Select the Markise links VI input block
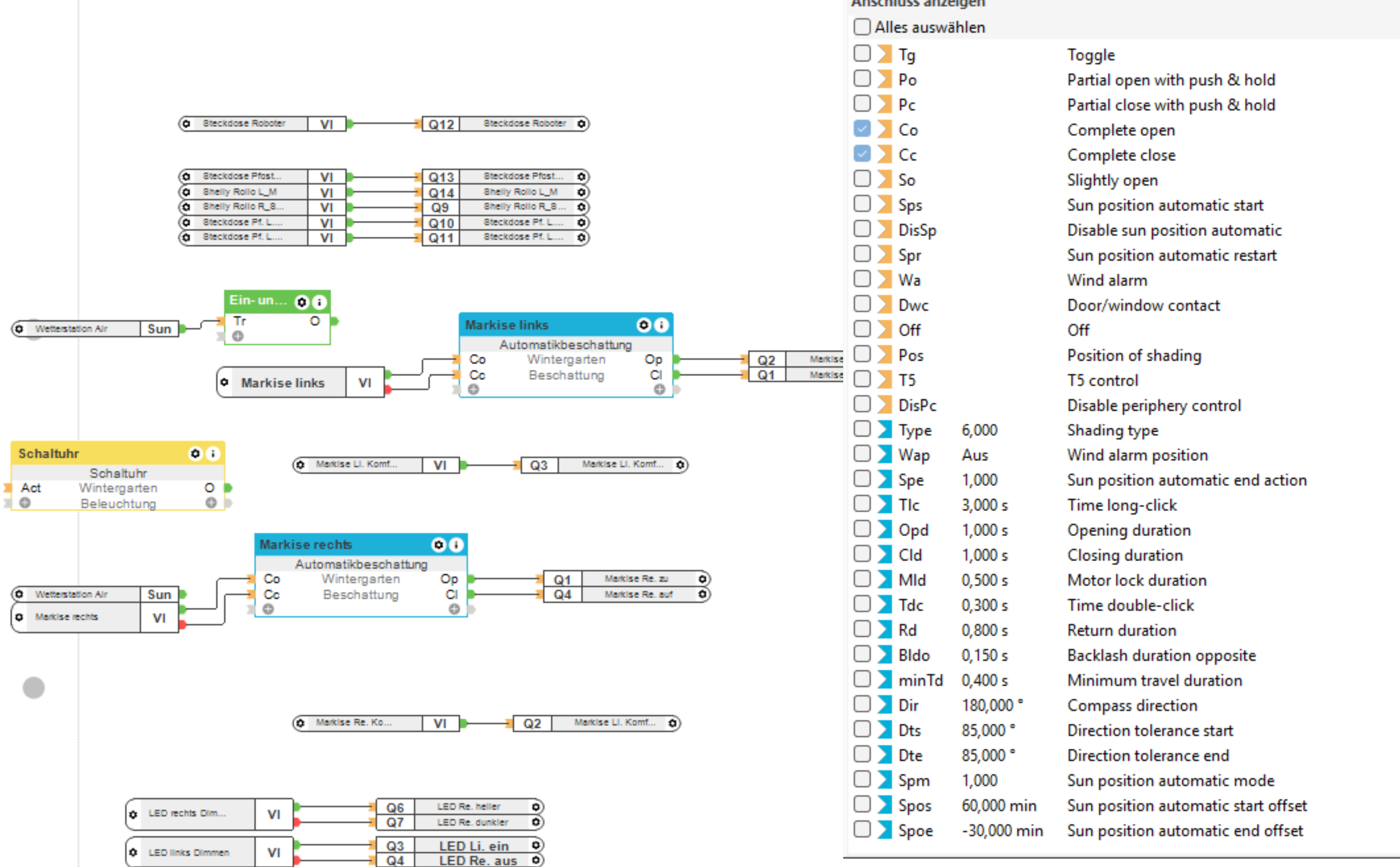Viewport: 1400px width, 867px height. (282, 383)
